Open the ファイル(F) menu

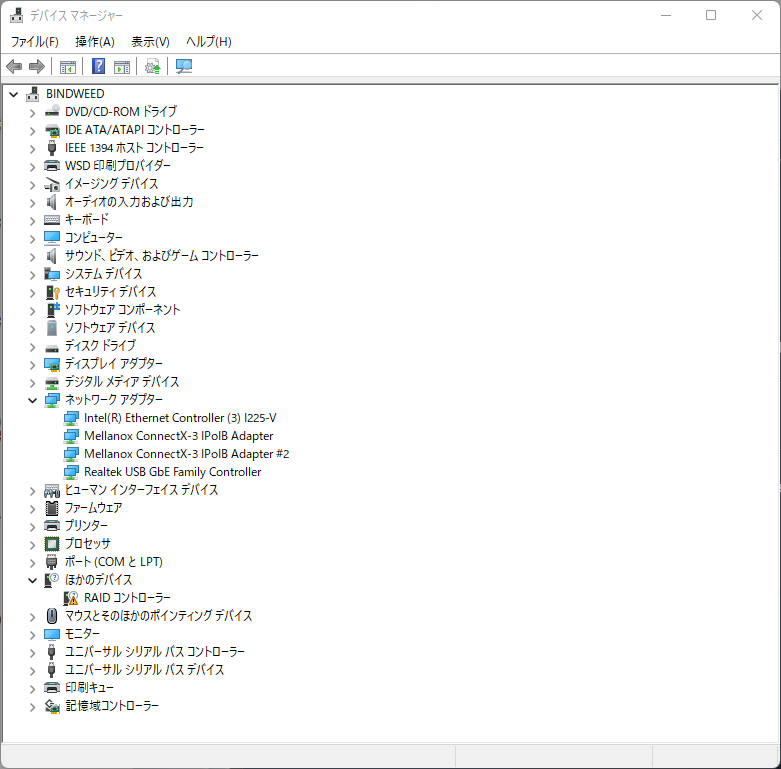35,42
